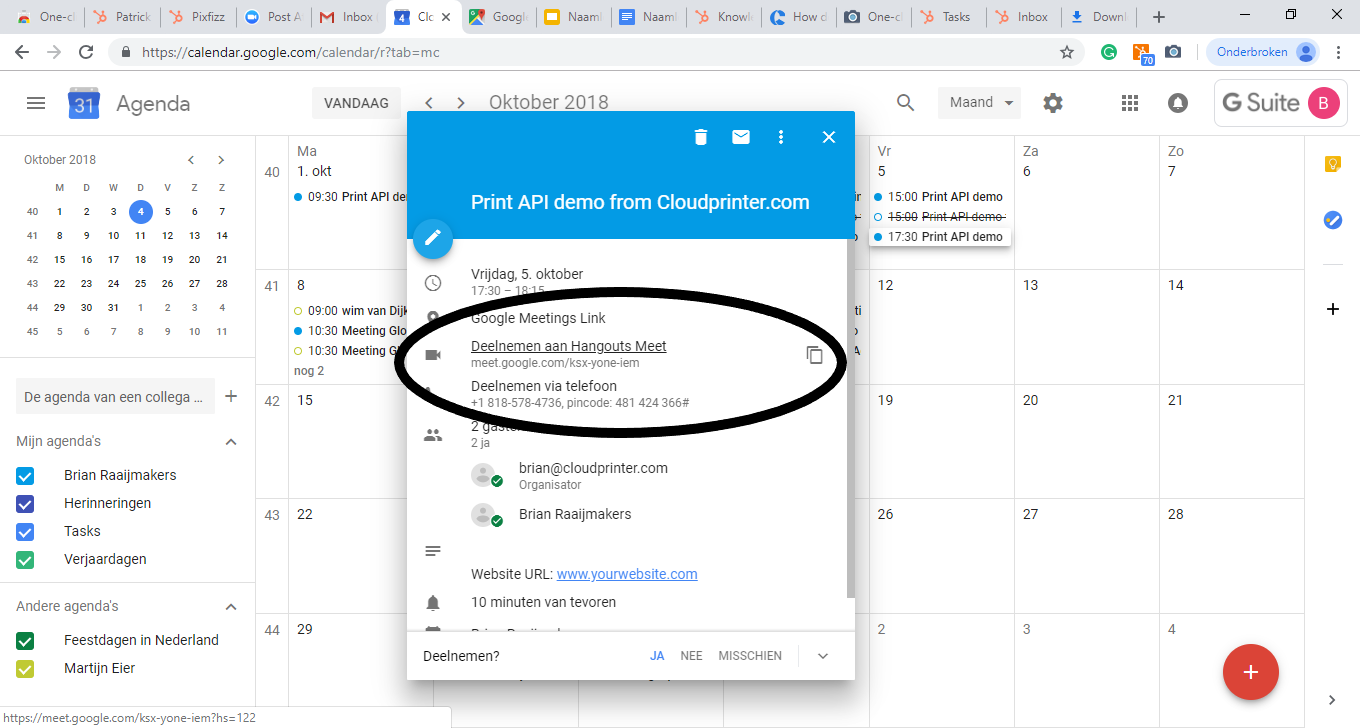The image size is (1360, 728).
Task: Add colleague's calendar plus icon
Action: click(x=231, y=396)
